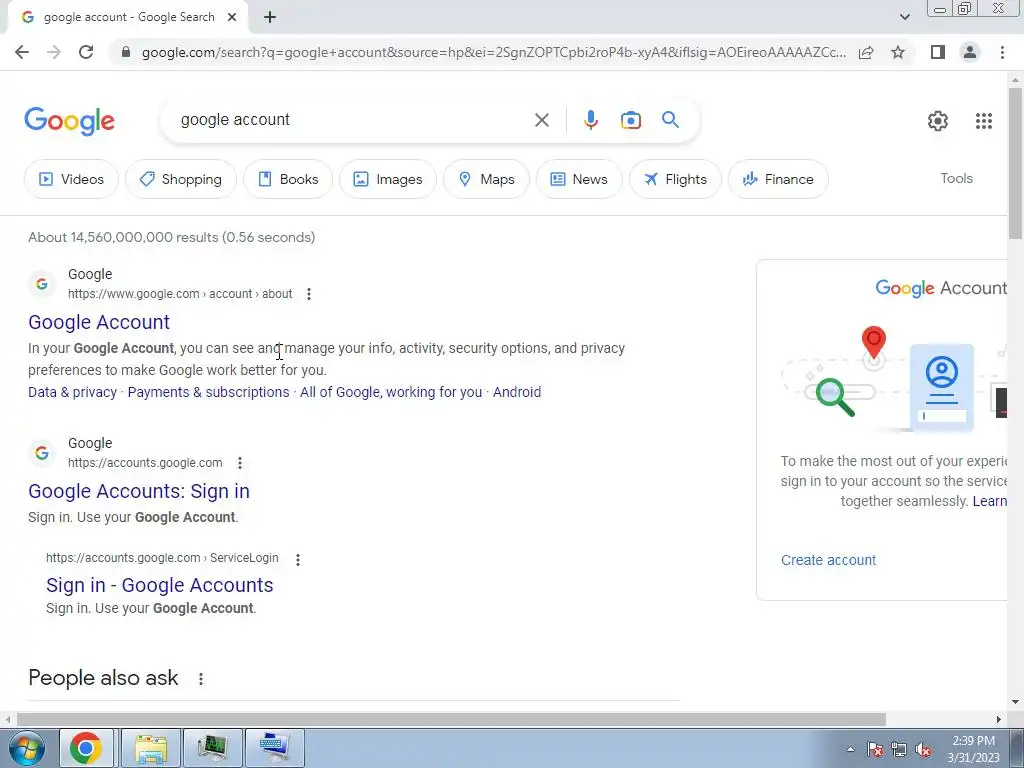Open the on-screen keyboard taskbar app
Screen dimensions: 1024x768
pyautogui.click(x=275, y=748)
